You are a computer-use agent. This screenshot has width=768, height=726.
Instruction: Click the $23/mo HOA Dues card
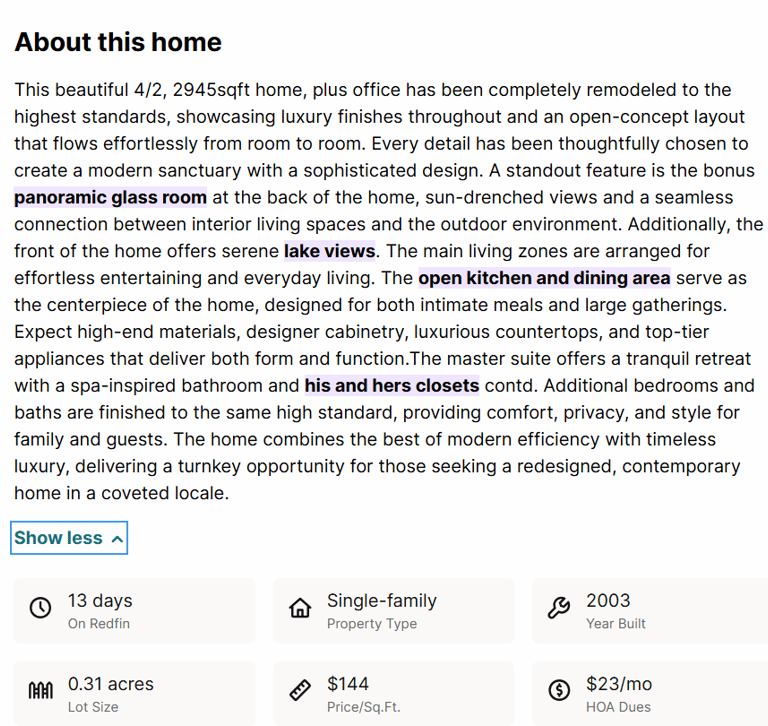point(650,693)
